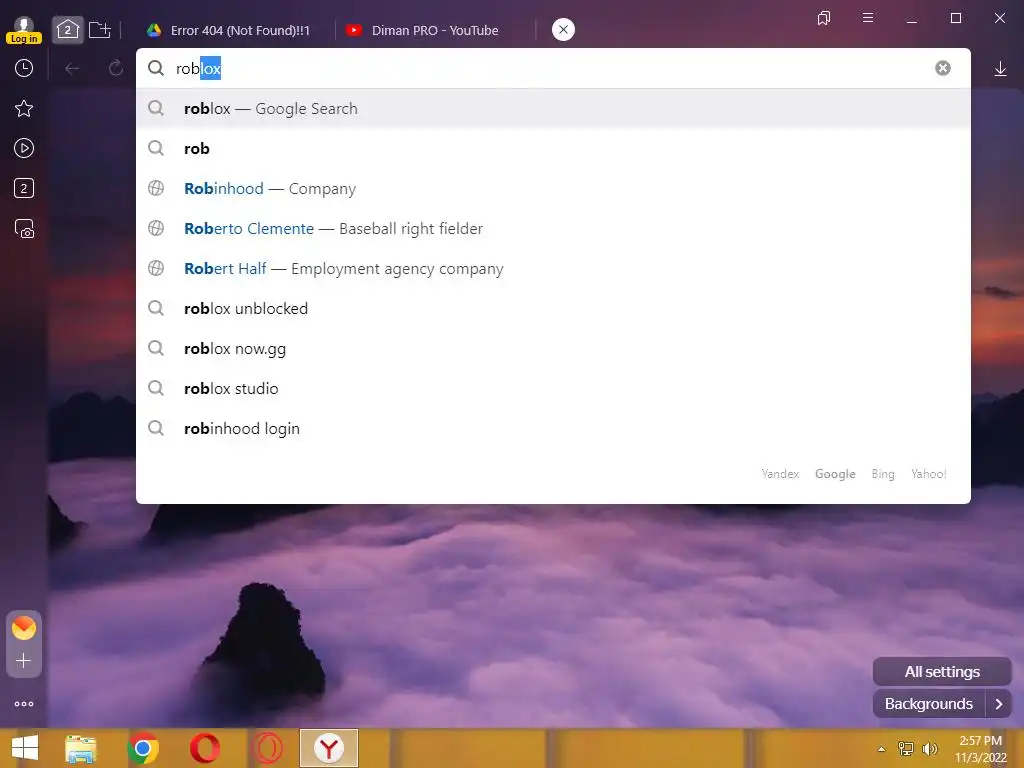The image size is (1024, 768).
Task: Open a new tab with plus-tab icon
Action: pos(100,30)
